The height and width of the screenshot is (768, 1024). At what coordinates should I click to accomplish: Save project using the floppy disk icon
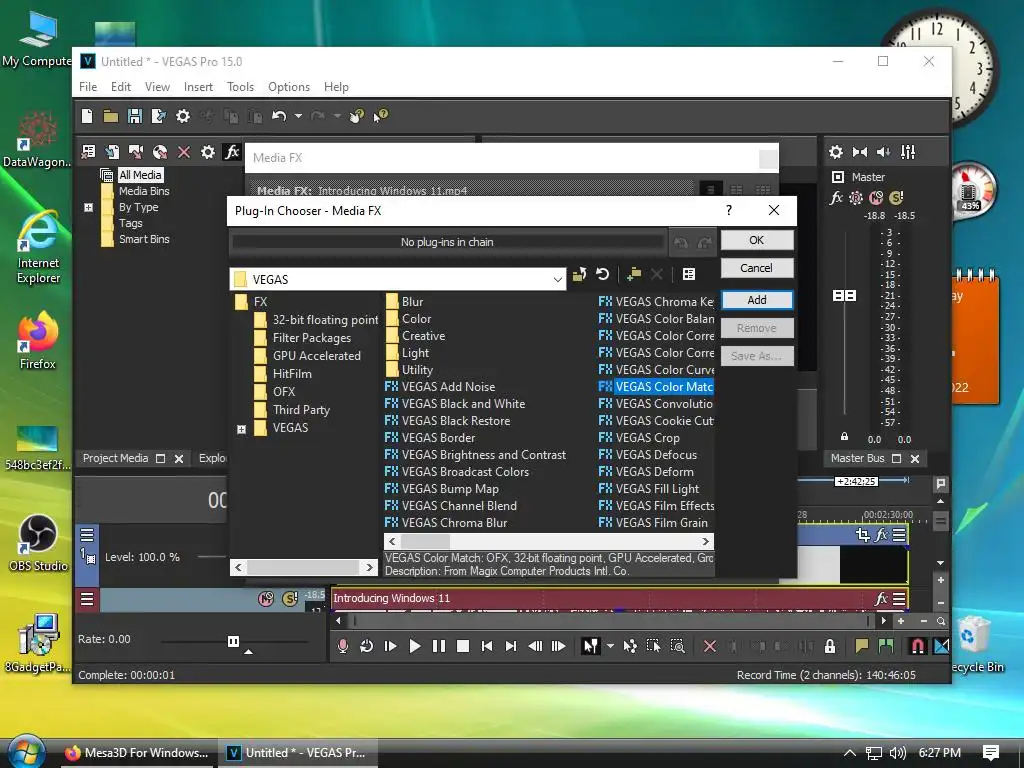pos(135,116)
